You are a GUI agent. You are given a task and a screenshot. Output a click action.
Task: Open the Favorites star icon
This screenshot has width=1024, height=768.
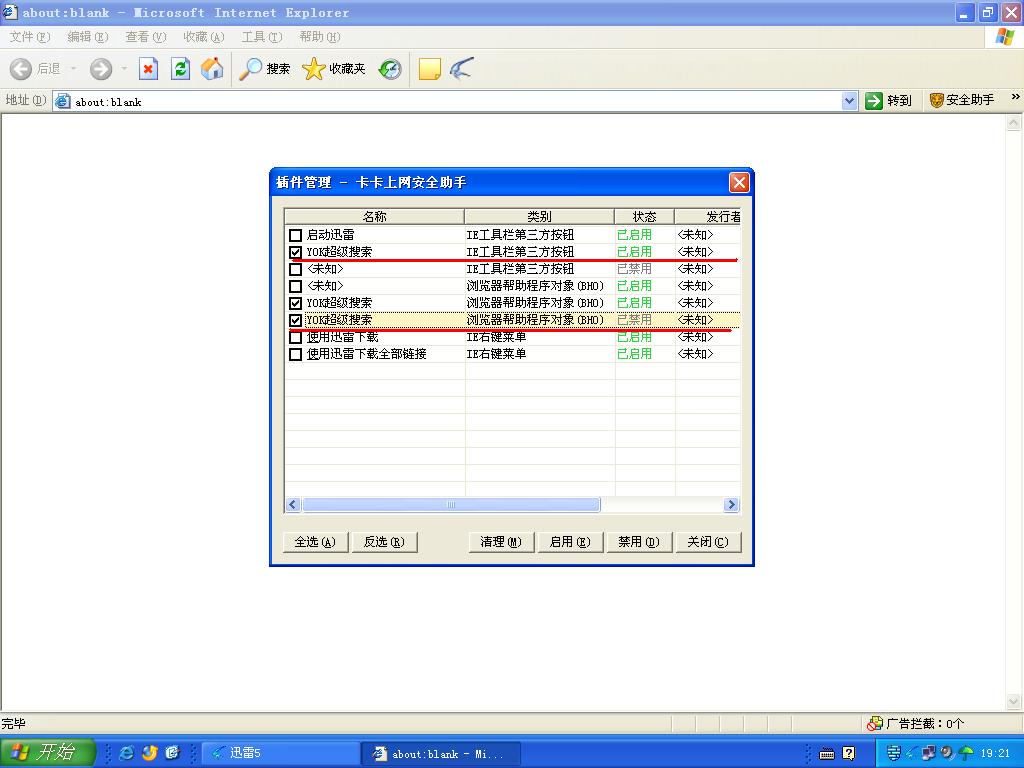click(313, 69)
